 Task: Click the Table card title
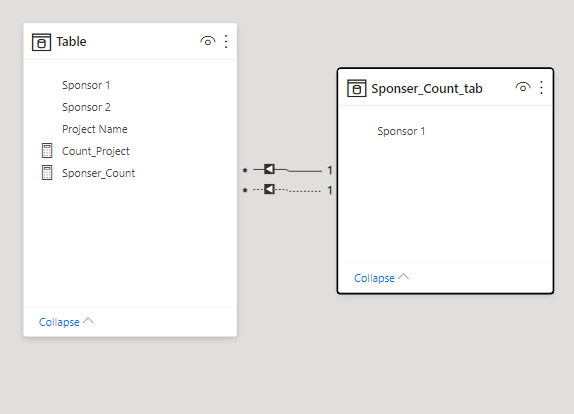click(x=71, y=42)
